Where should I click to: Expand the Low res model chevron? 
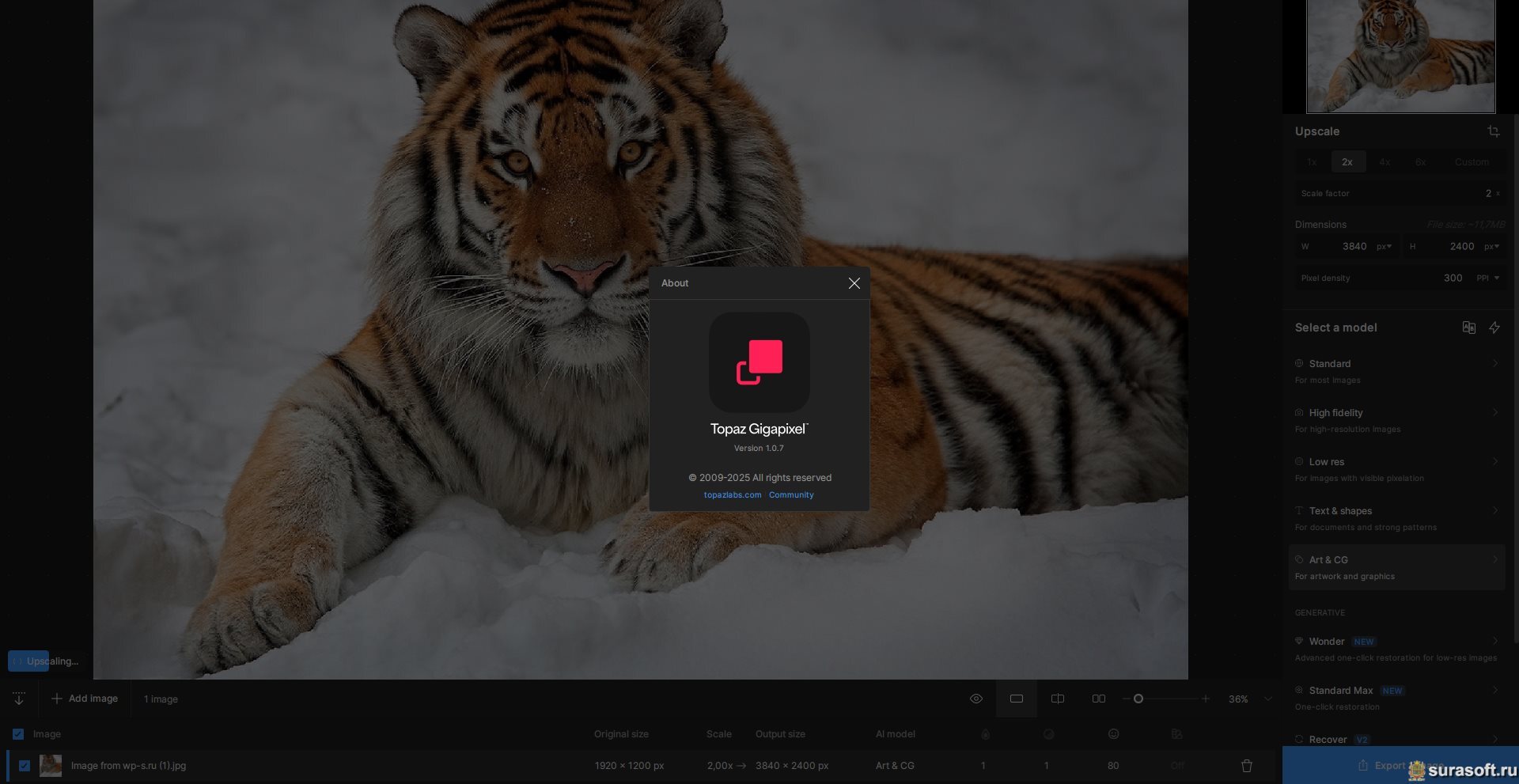click(x=1495, y=462)
